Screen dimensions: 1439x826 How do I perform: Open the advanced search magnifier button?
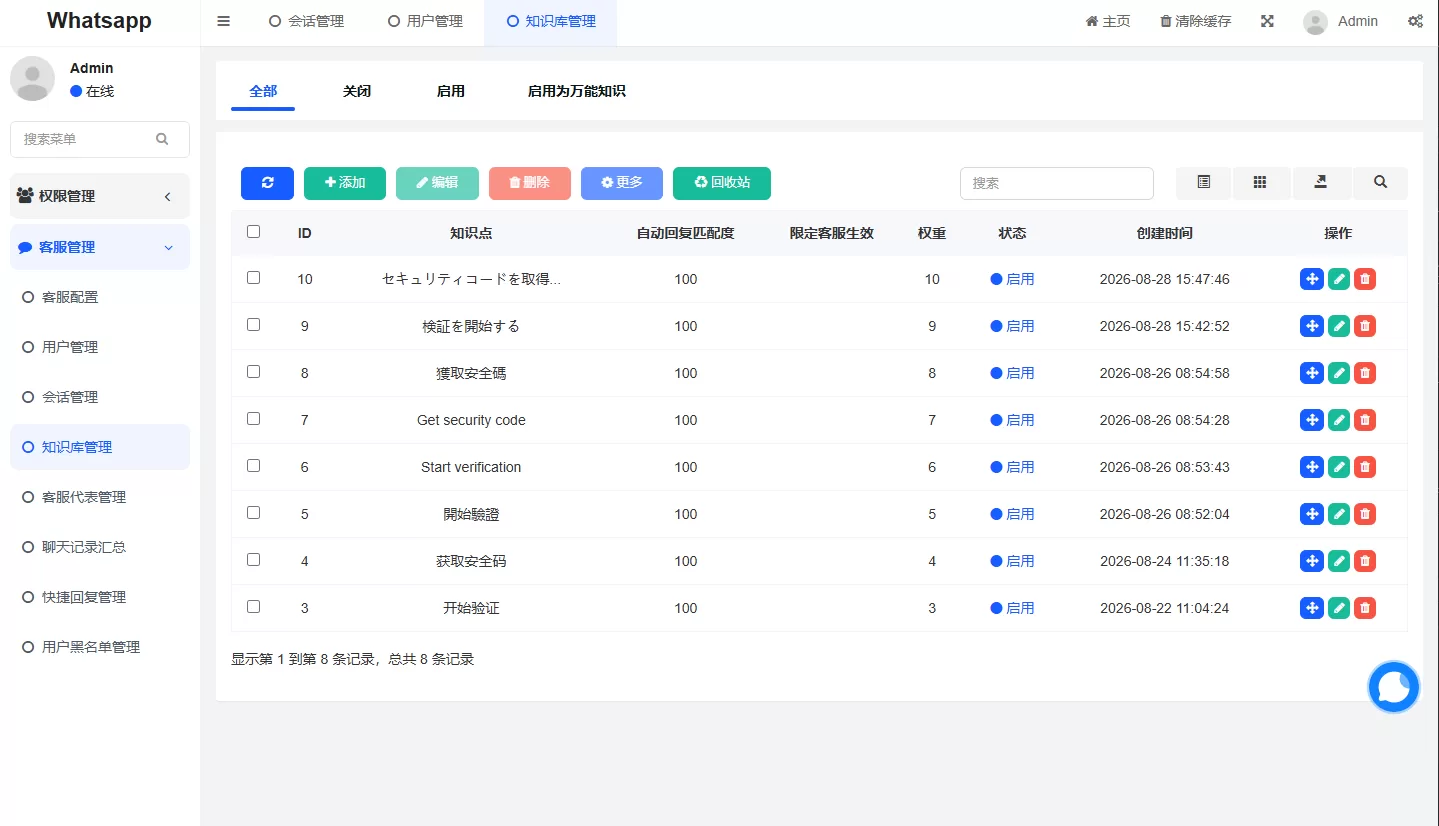tap(1380, 183)
